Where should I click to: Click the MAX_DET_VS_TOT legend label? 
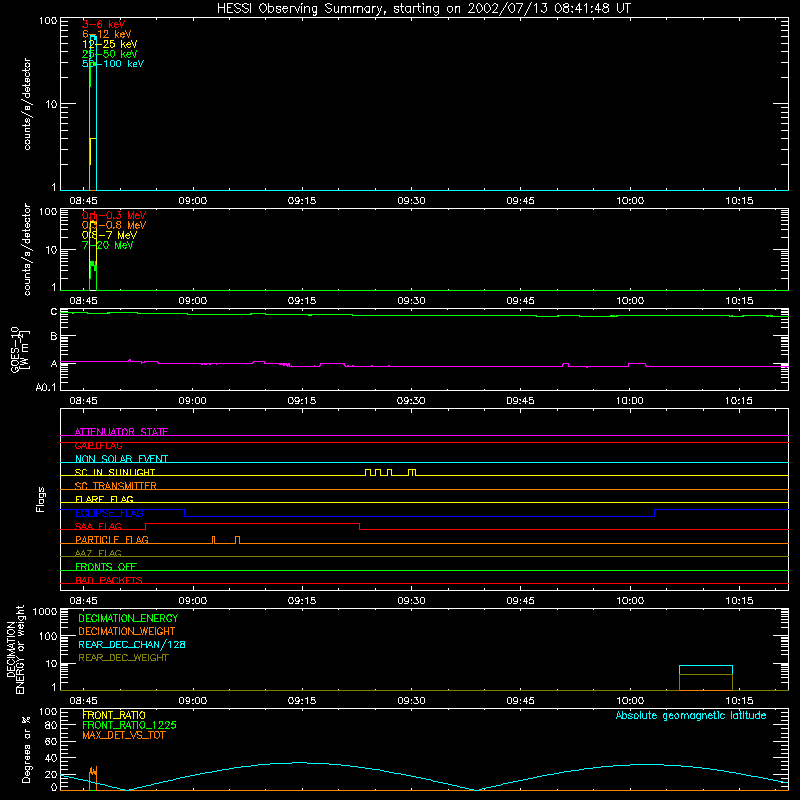[x=123, y=735]
